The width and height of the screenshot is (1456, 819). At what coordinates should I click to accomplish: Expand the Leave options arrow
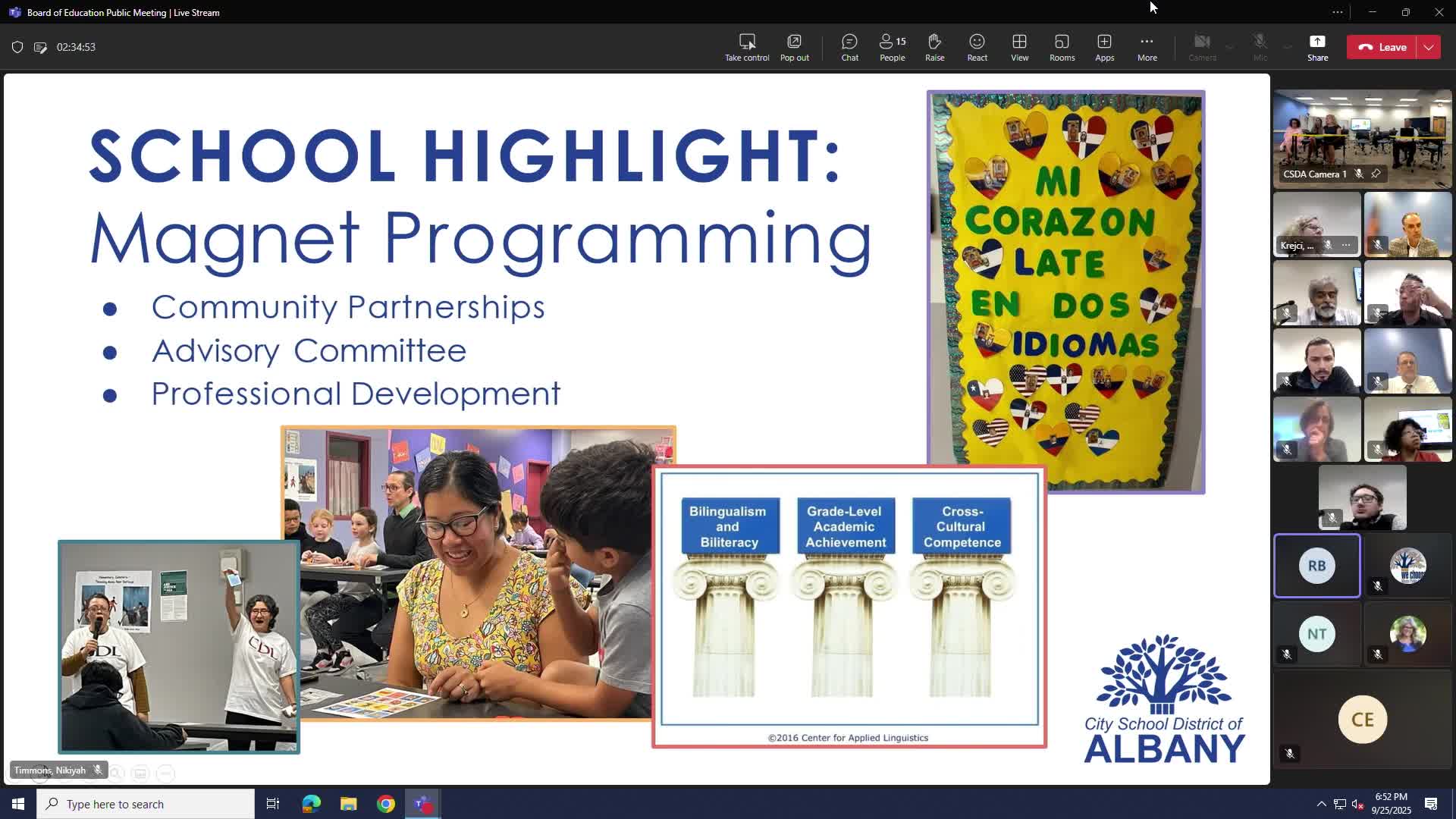pos(1429,47)
